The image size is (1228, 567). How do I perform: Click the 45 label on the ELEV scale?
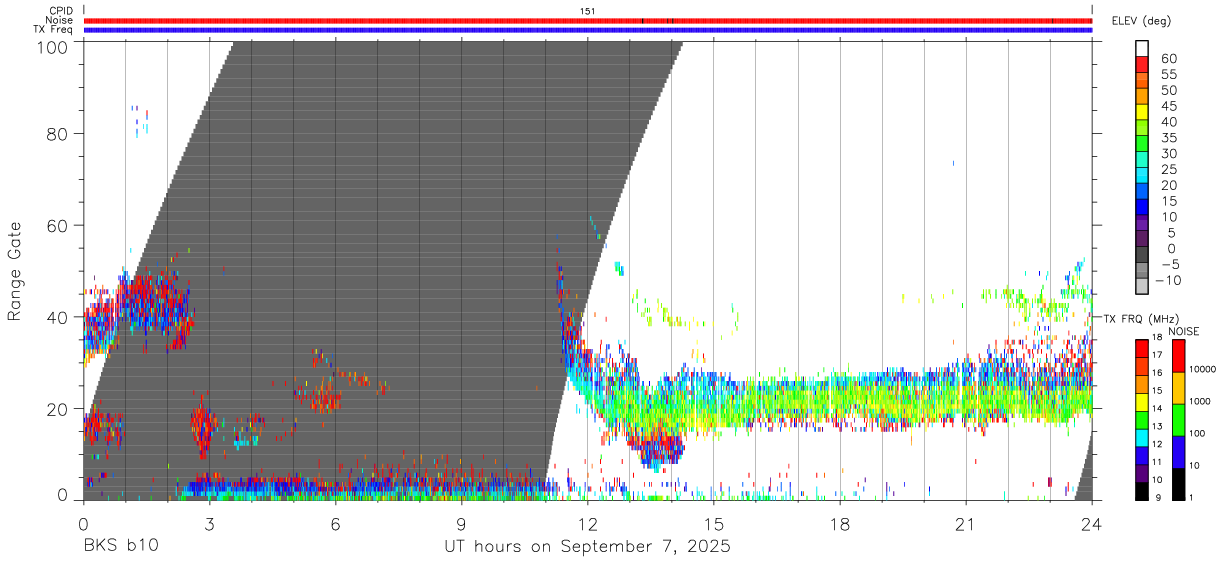pos(1168,106)
